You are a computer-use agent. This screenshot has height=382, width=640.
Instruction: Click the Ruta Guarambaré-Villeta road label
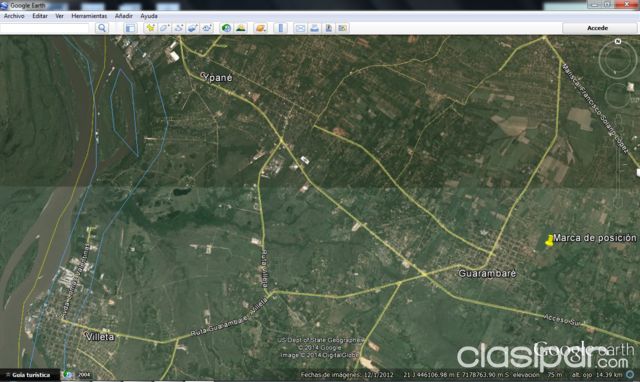(x=229, y=318)
